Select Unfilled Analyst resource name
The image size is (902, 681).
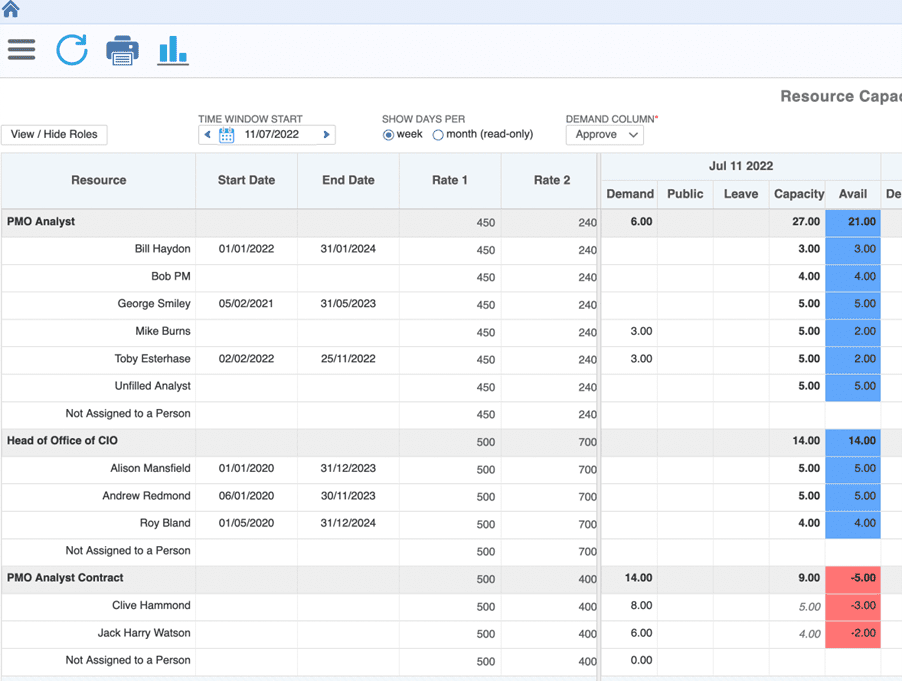point(152,386)
